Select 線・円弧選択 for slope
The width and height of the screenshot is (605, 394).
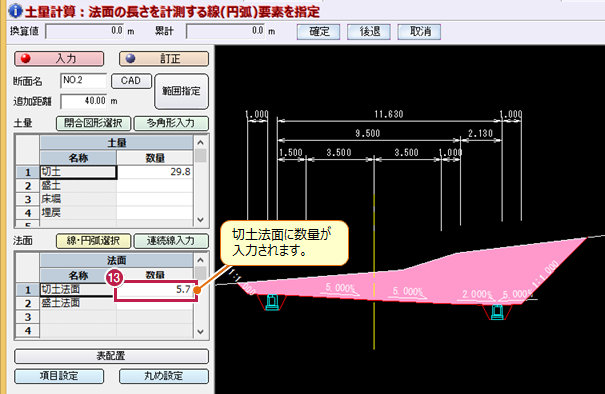(93, 241)
